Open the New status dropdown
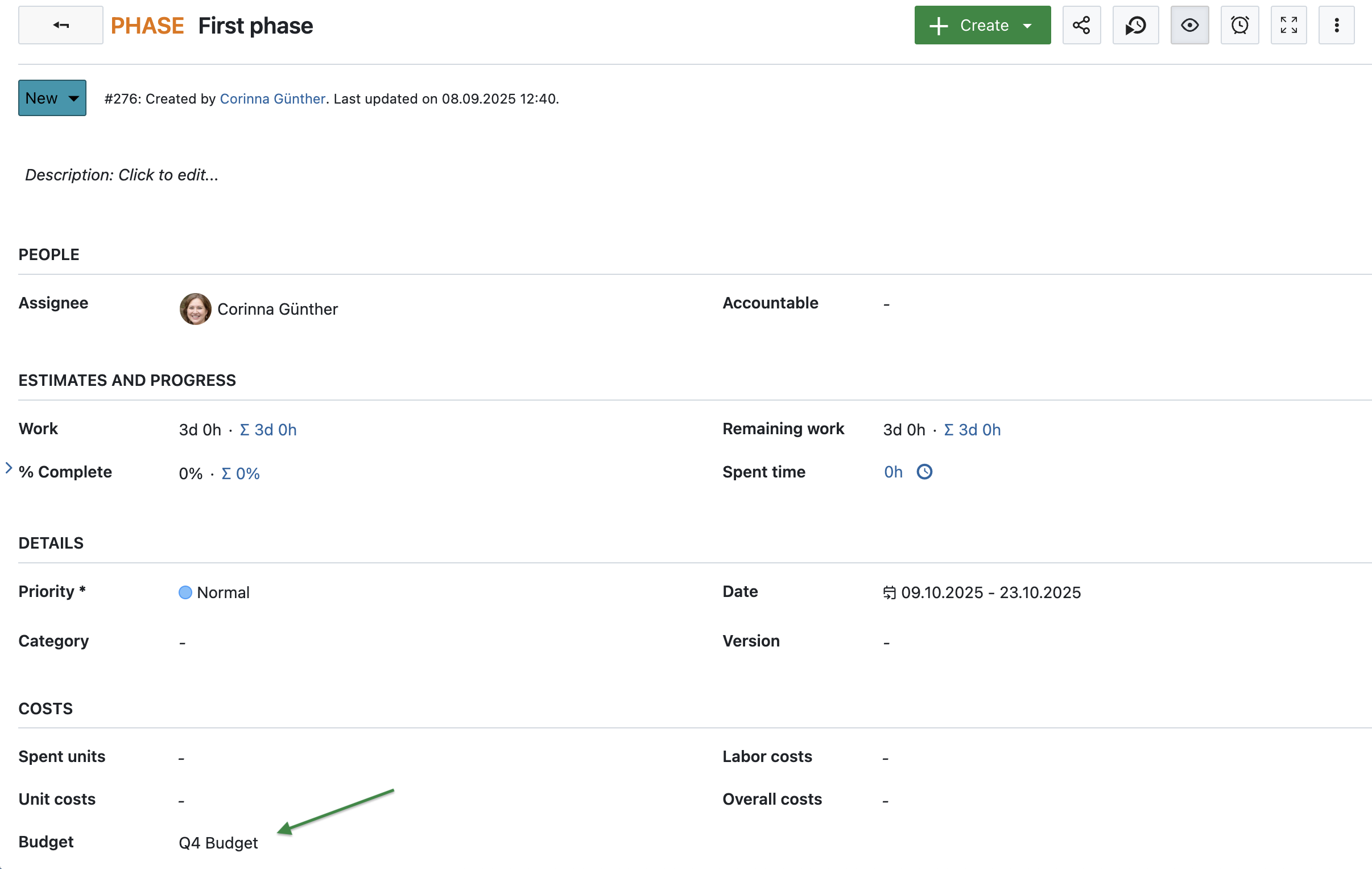The height and width of the screenshot is (869, 1372). coord(52,97)
